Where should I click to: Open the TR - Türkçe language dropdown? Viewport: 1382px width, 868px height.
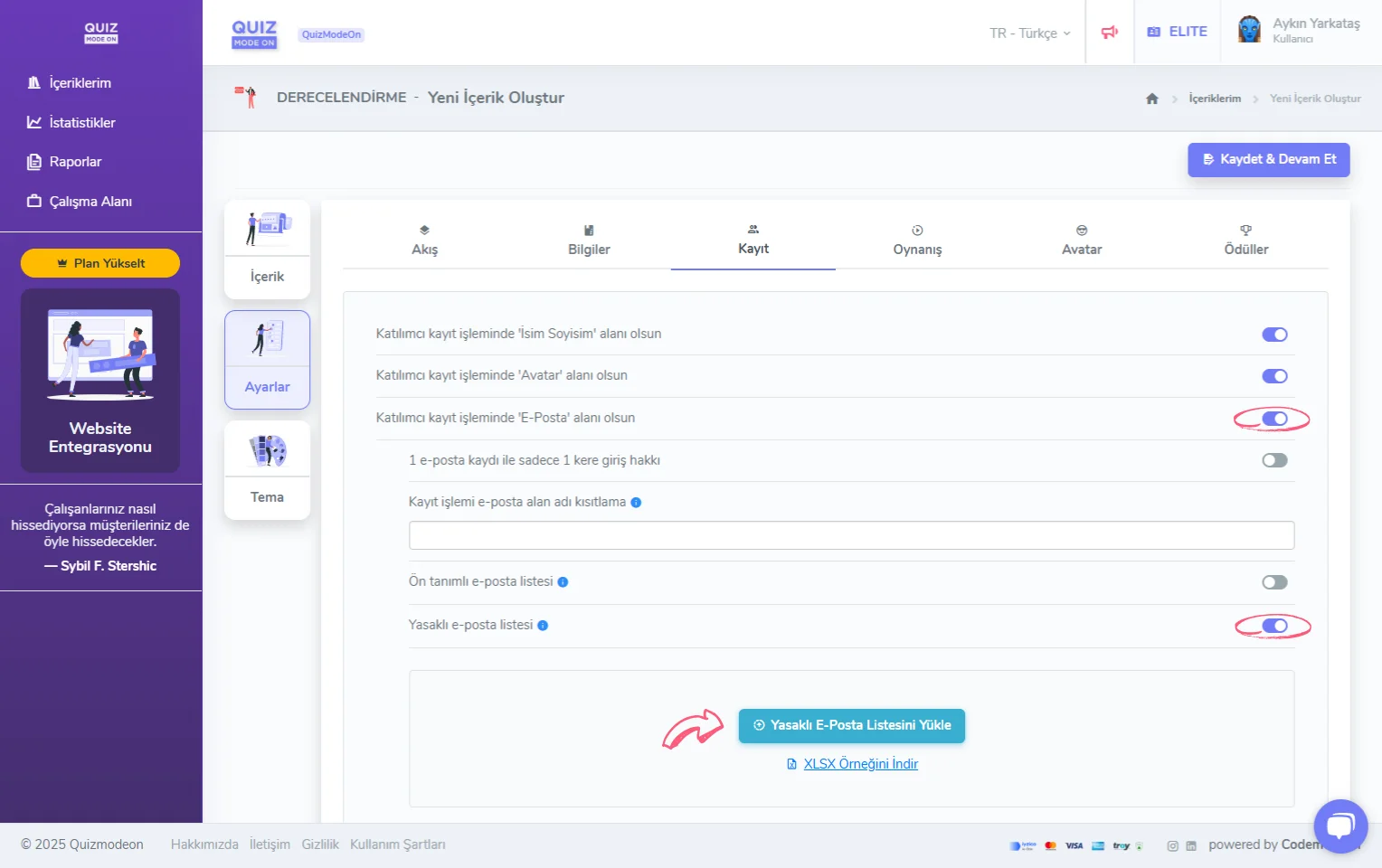(x=1029, y=33)
